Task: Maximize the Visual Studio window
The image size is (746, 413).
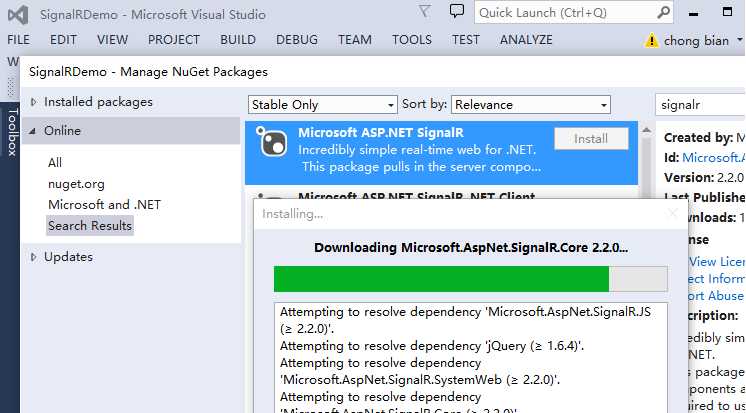Action: click(x=727, y=11)
